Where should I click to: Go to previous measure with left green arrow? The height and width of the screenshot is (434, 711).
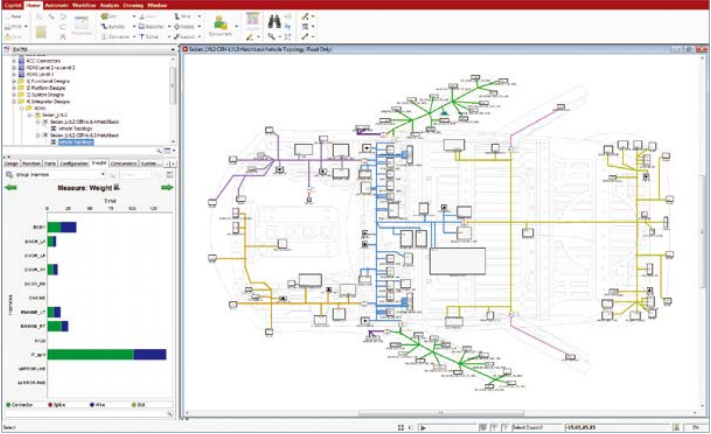pos(10,187)
